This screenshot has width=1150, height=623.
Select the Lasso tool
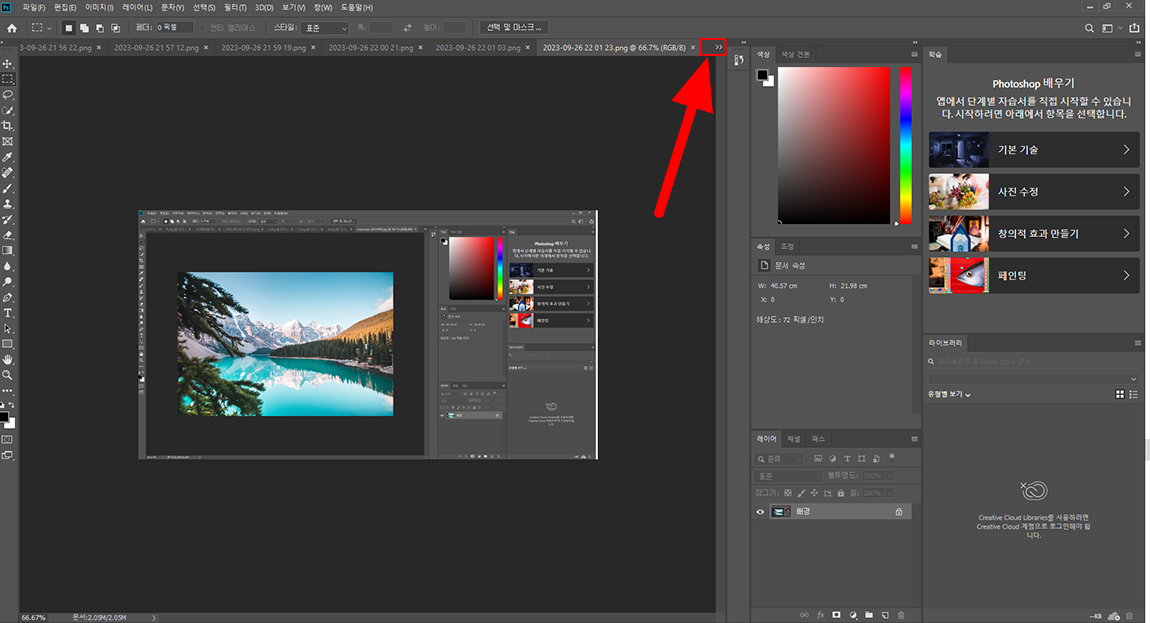tap(7, 95)
